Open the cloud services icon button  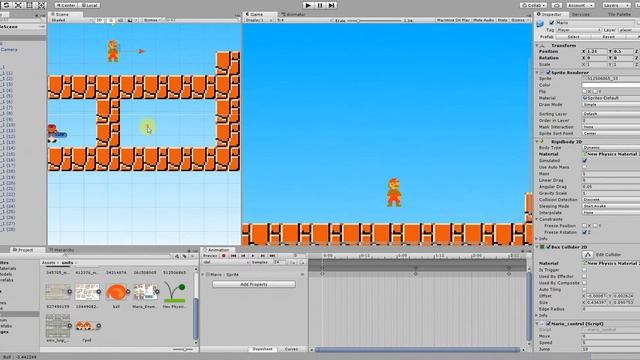click(556, 5)
